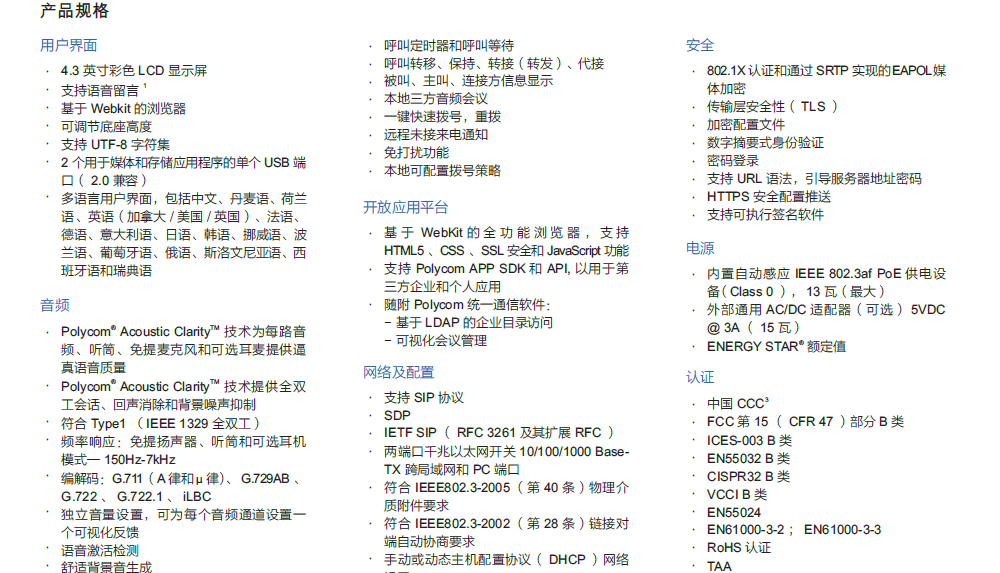Click the 本地三方音频会议 bullet text

click(436, 99)
